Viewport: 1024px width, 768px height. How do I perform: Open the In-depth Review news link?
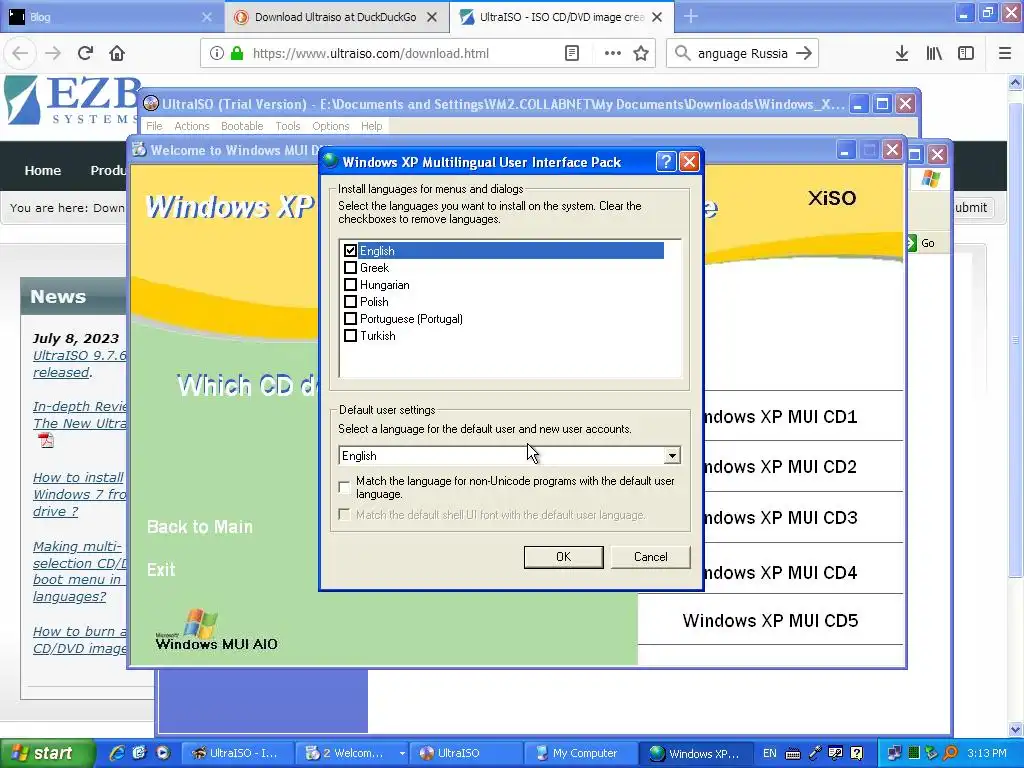[x=80, y=415]
